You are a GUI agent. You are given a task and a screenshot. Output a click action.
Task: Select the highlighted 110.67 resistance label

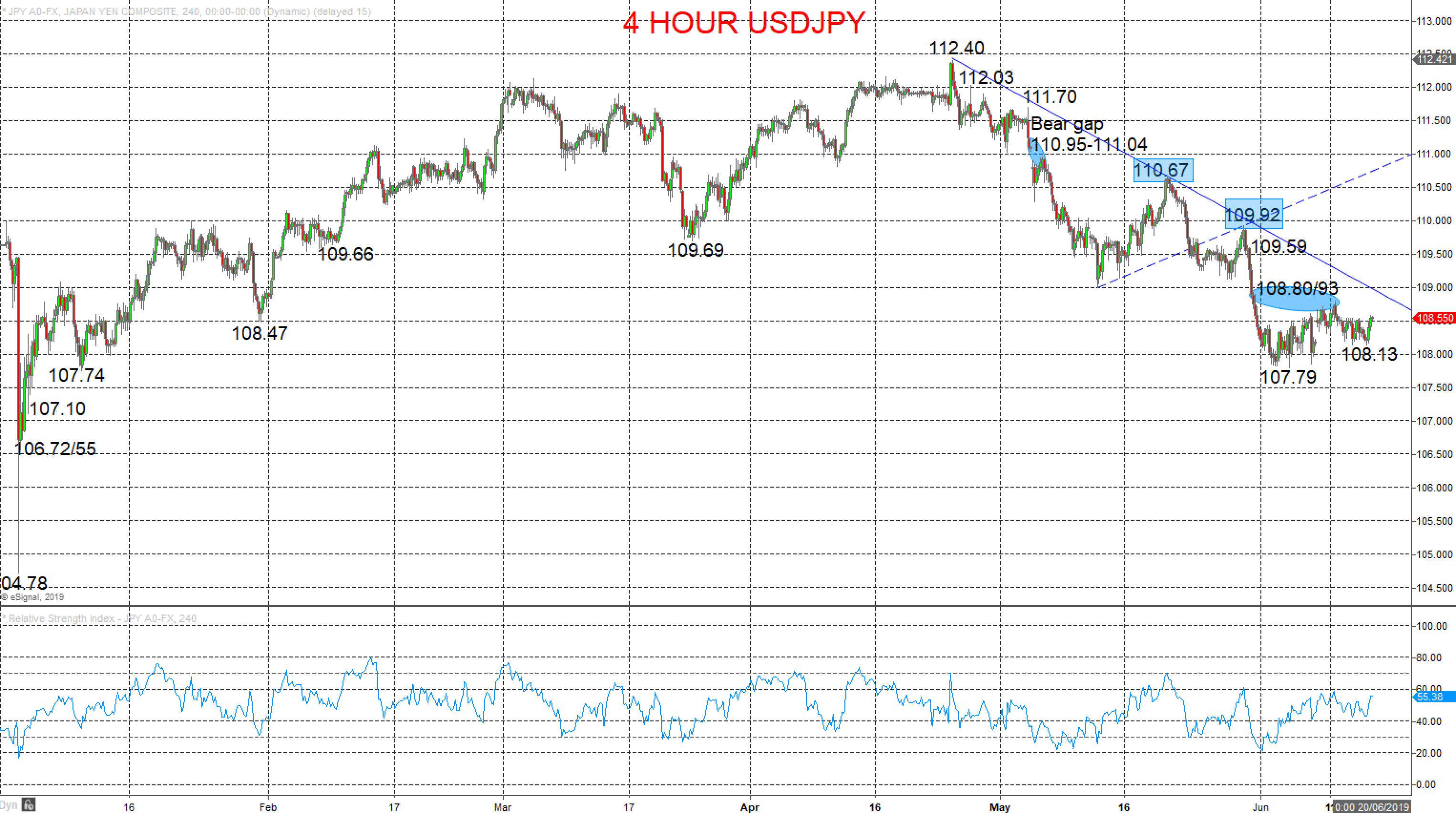pos(1163,169)
